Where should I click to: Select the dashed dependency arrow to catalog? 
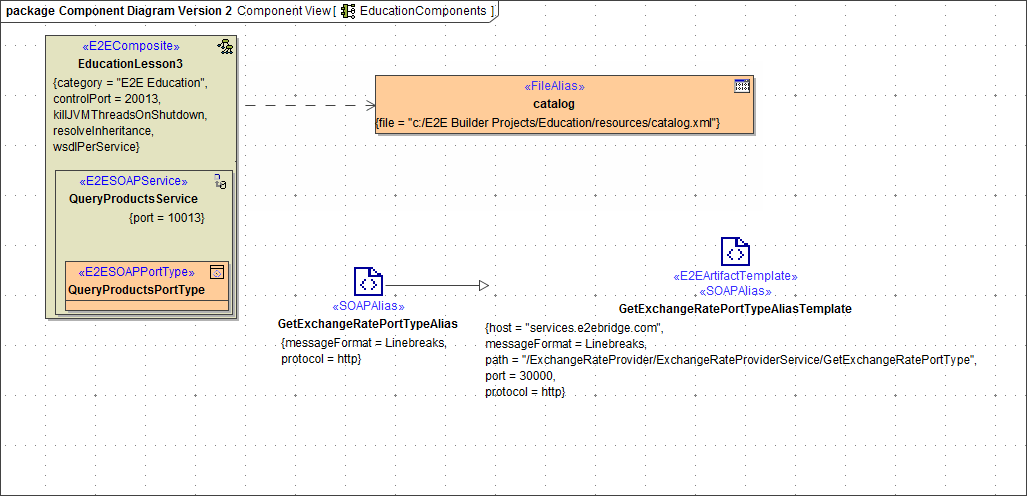308,105
